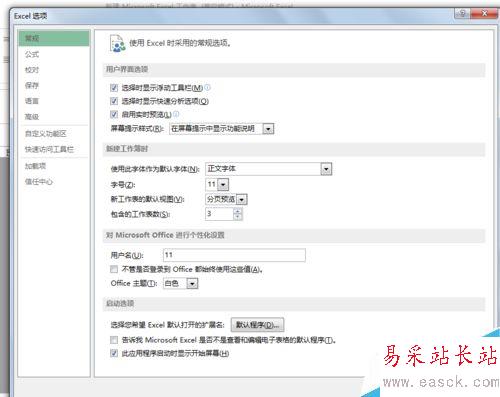Click the 新建工作簿时 section heading
This screenshot has width=500, height=397.
[x=127, y=149]
